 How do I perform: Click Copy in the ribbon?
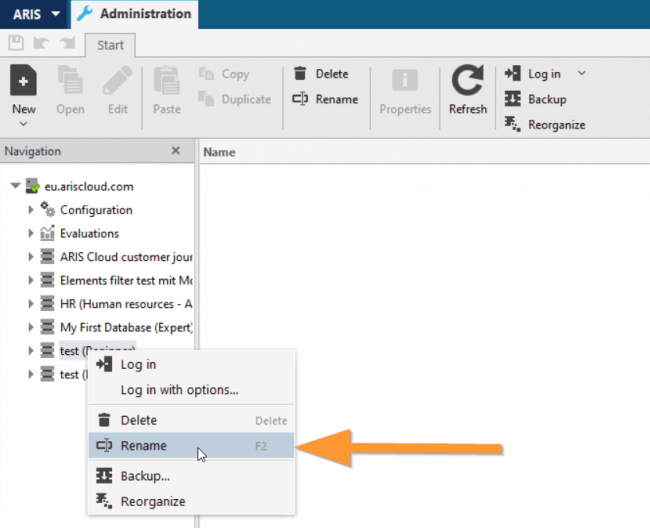224,74
